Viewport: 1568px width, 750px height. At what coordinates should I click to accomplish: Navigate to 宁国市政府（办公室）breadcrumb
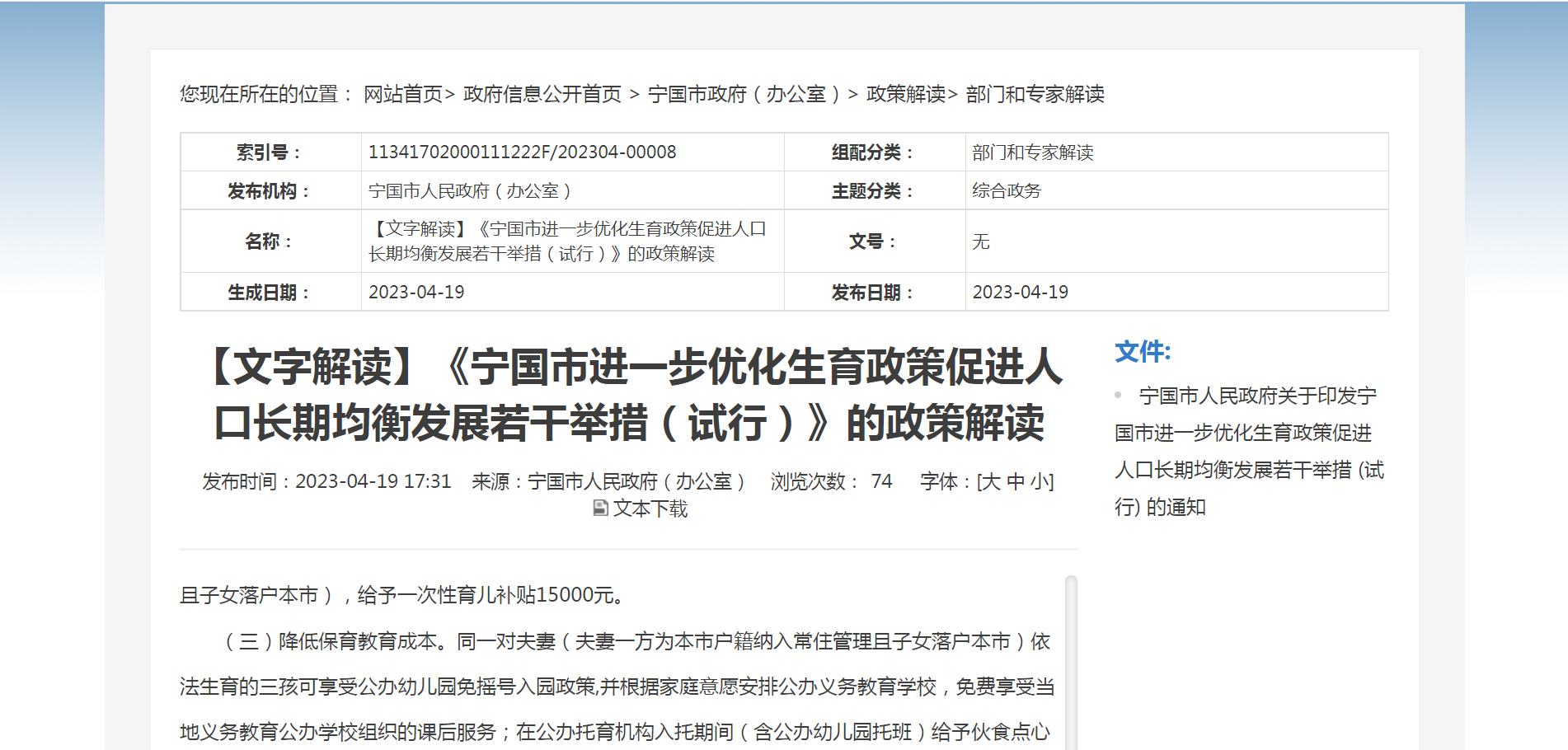pyautogui.click(x=743, y=94)
